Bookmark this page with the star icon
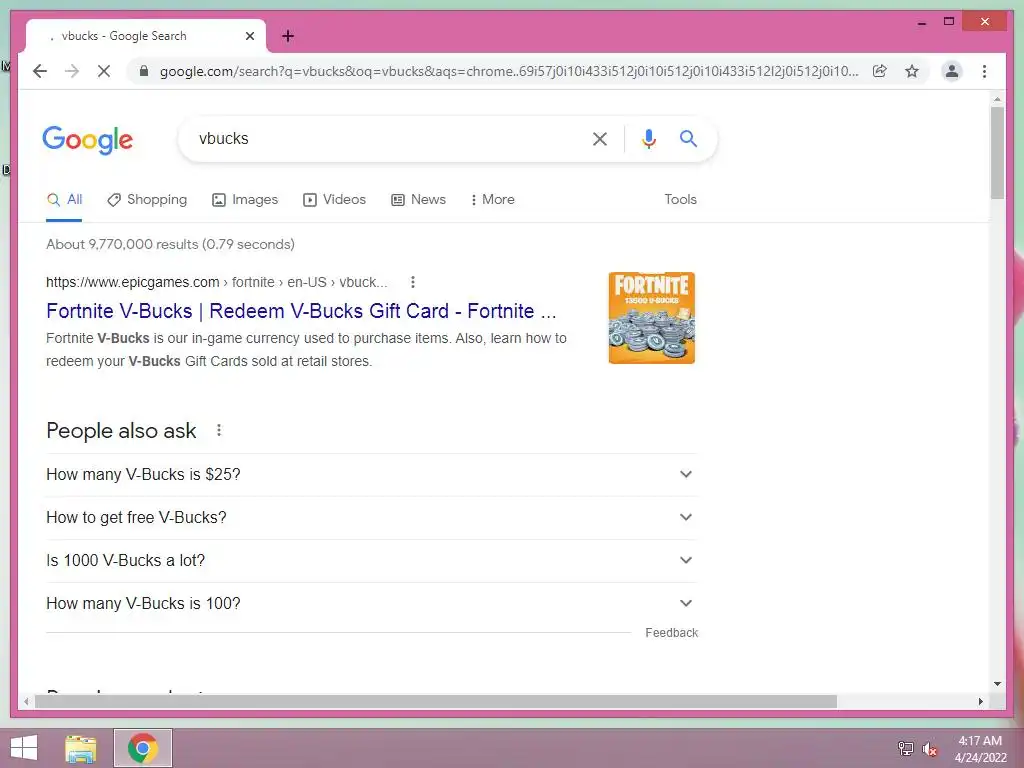The width and height of the screenshot is (1024, 768). [x=912, y=71]
